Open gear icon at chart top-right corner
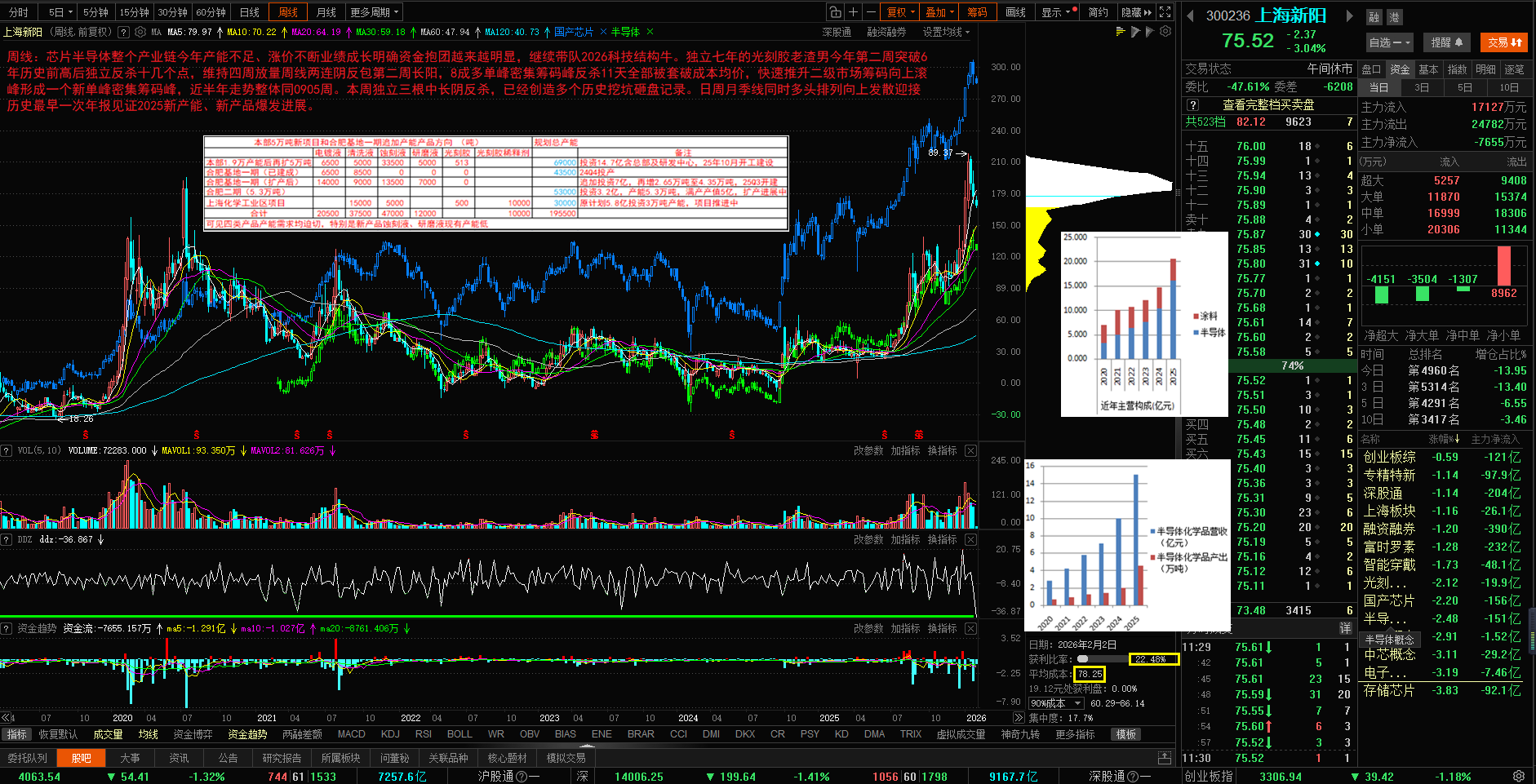The image size is (1536, 784). (x=1165, y=31)
